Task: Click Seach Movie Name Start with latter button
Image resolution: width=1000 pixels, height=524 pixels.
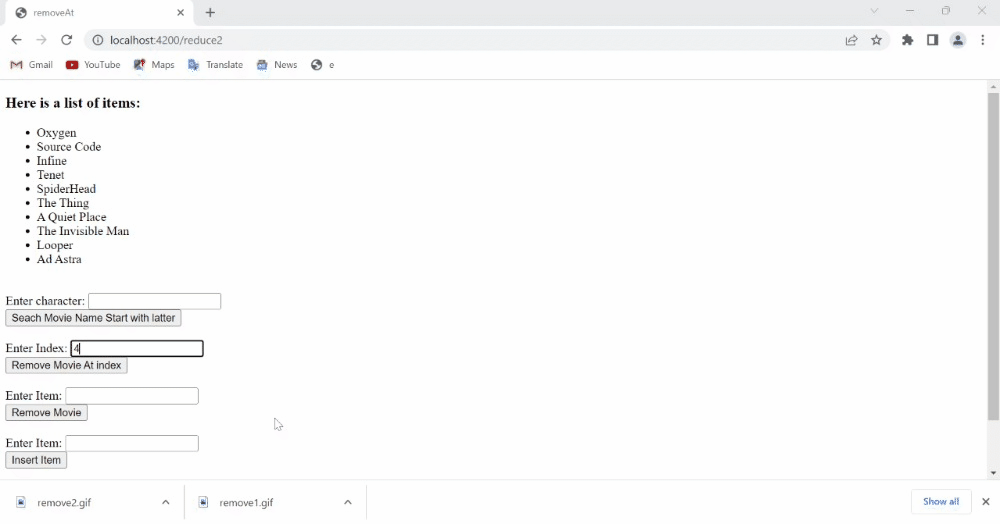Action: 93,318
